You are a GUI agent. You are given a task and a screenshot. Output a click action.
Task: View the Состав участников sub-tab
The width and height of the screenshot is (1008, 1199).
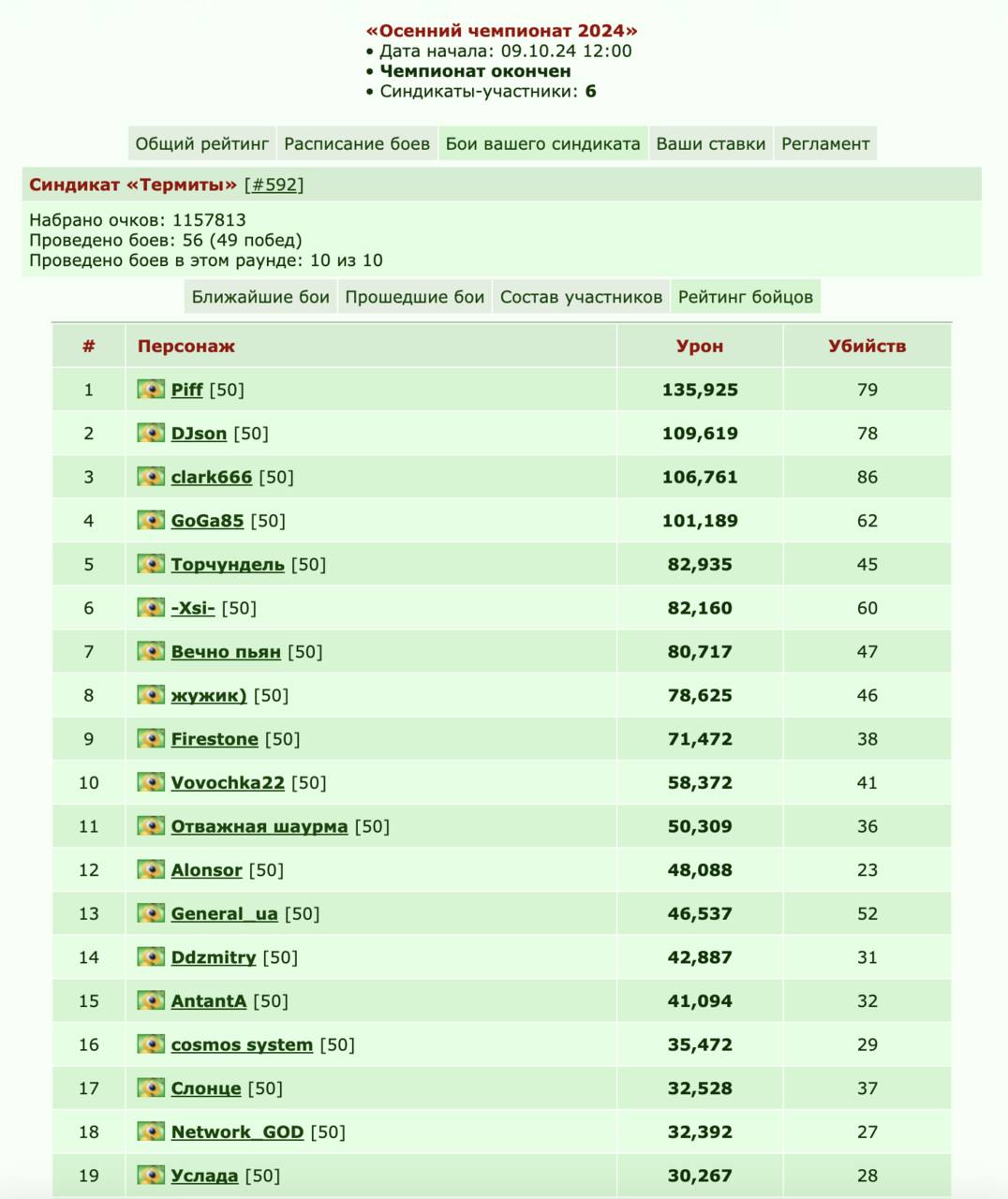[581, 297]
